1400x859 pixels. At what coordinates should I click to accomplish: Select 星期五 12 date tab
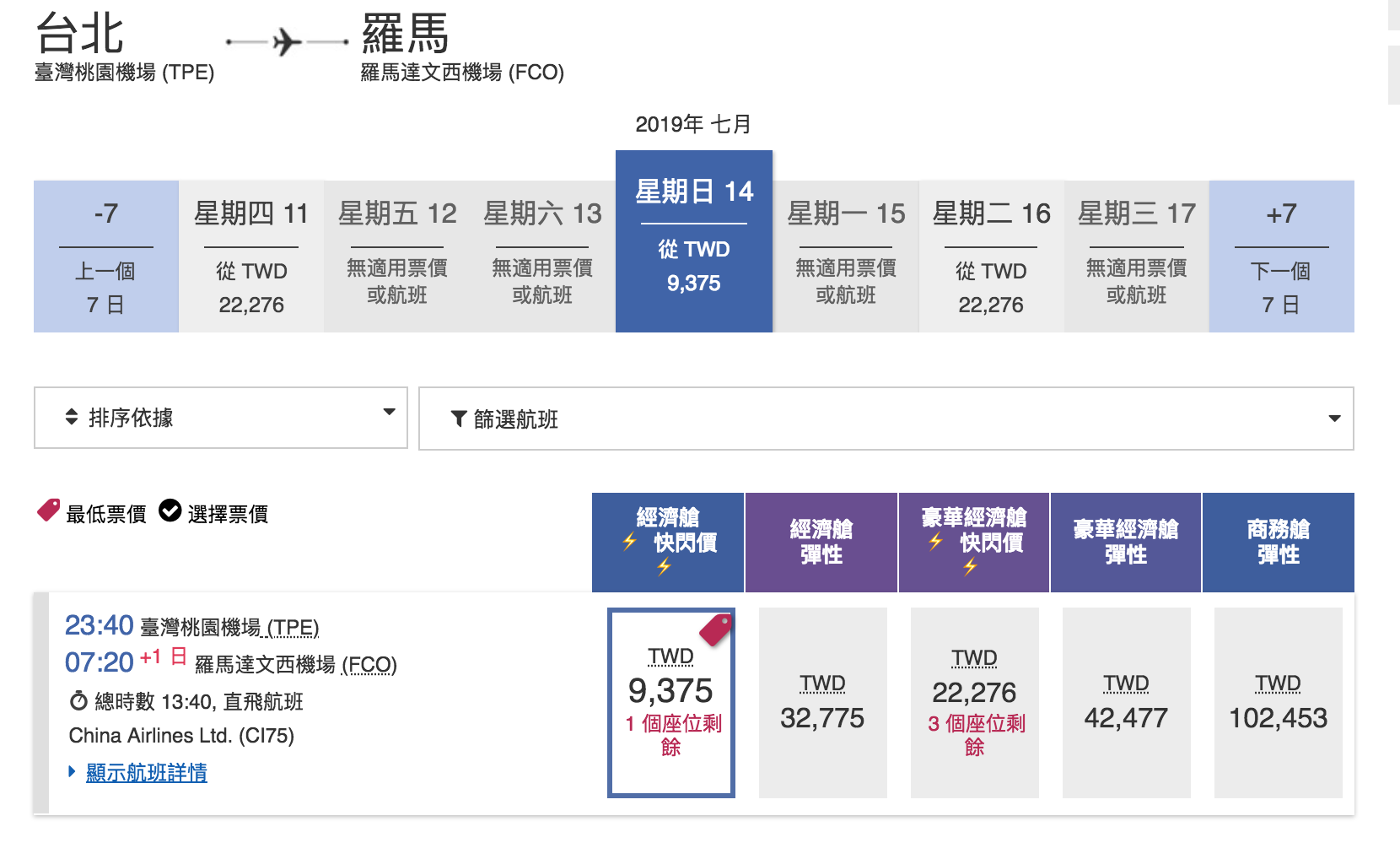point(397,257)
